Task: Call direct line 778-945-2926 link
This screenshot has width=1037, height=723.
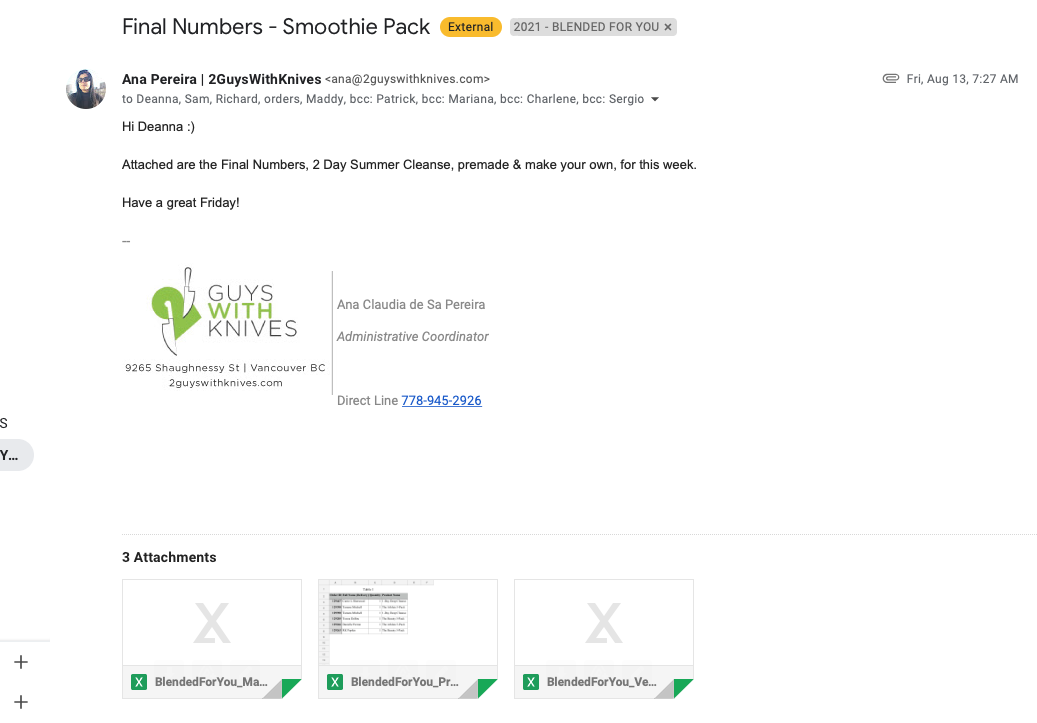Action: tap(441, 401)
